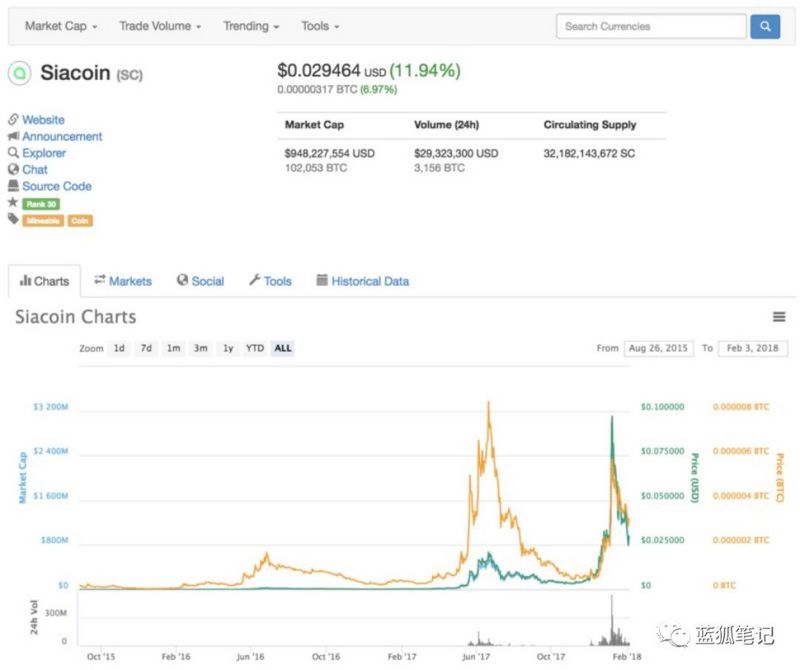Set chart zoom to YTD
The width and height of the screenshot is (800, 670).
pyautogui.click(x=255, y=348)
